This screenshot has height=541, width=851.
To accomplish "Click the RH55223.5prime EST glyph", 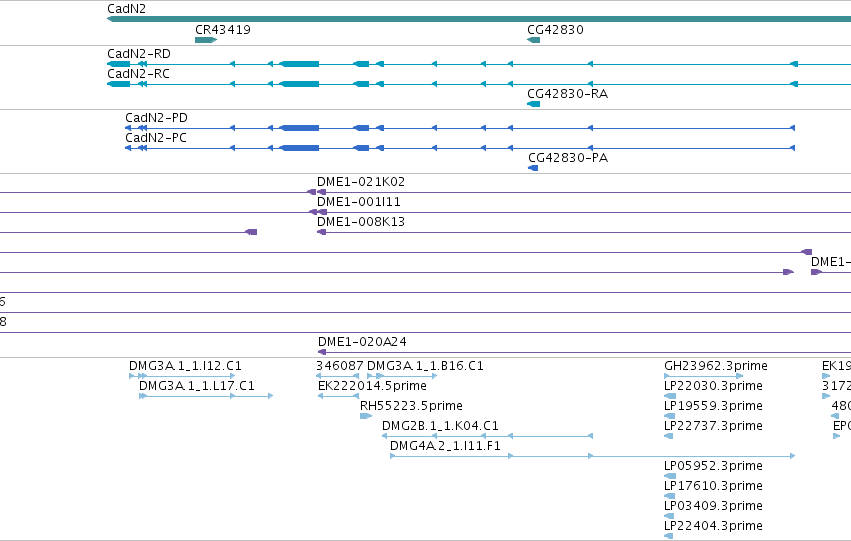I will (366, 416).
